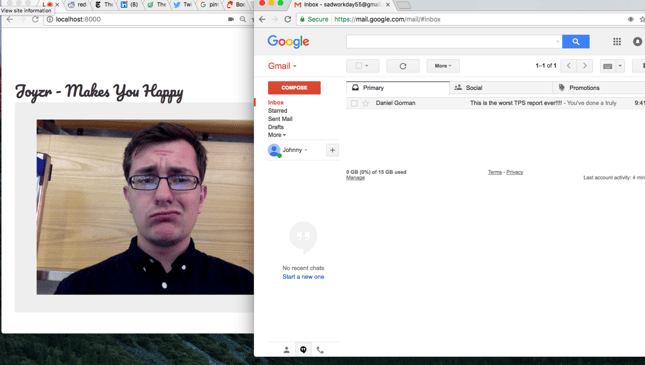Go back in Gmail browser window

[x=262, y=19]
